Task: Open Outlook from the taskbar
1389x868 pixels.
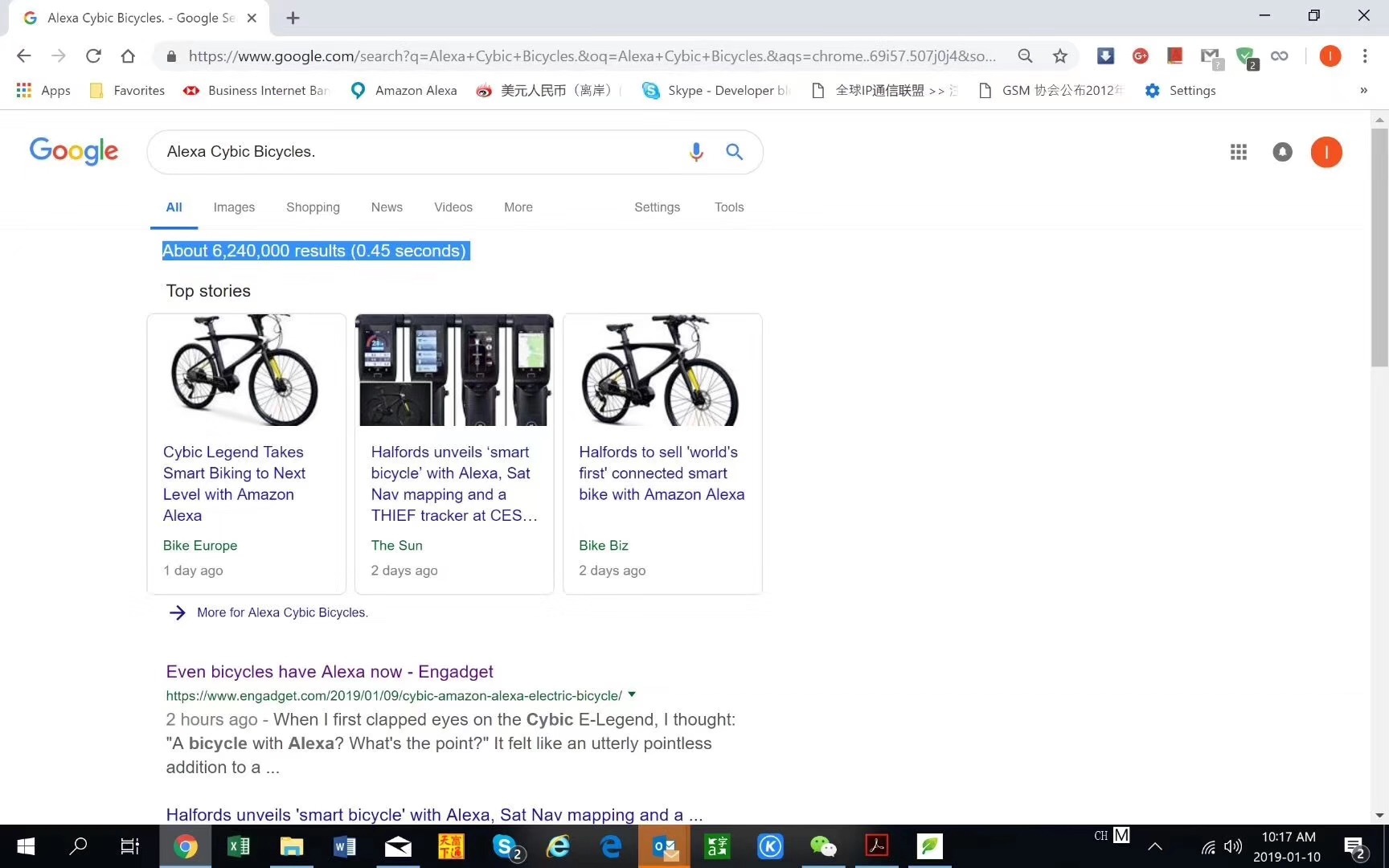Action: point(665,846)
